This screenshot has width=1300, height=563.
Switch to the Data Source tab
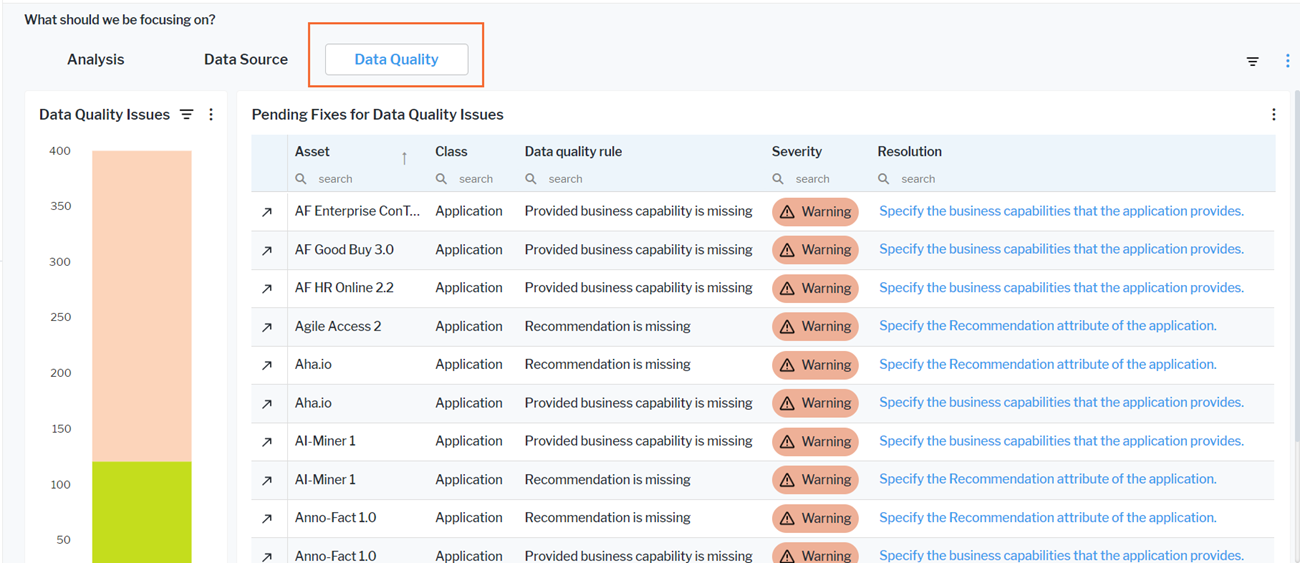tap(246, 60)
